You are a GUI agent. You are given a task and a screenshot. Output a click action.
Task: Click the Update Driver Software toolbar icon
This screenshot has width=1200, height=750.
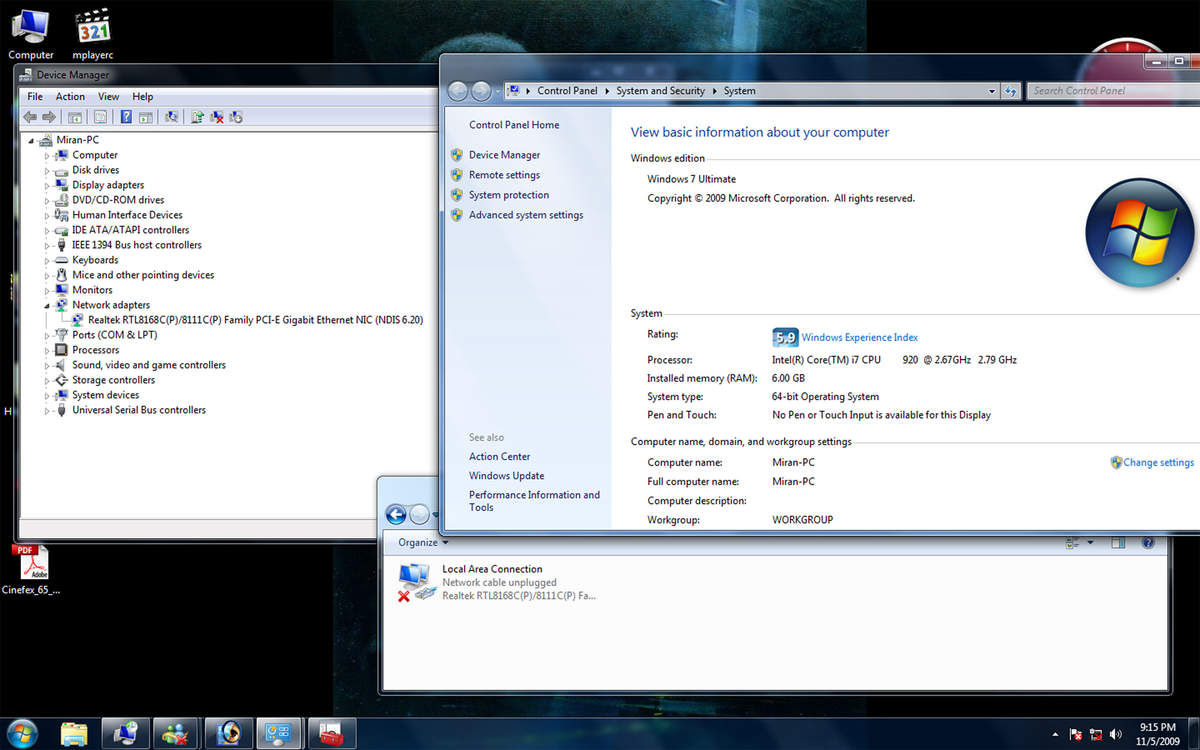coord(198,117)
